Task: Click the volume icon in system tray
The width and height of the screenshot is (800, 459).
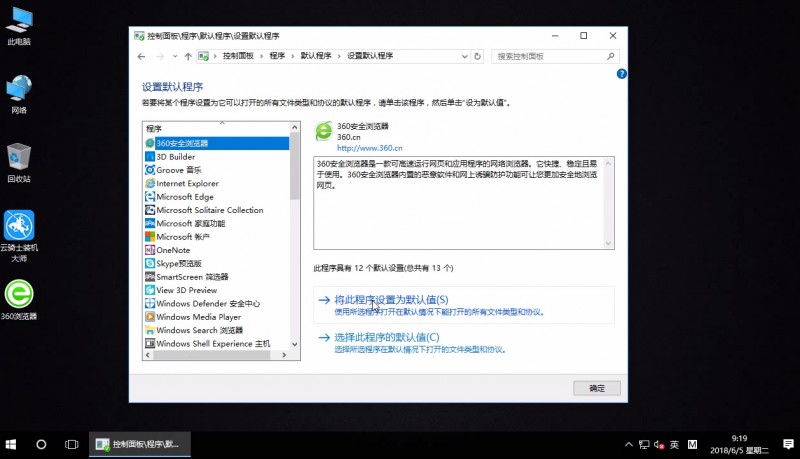Action: pos(659,445)
